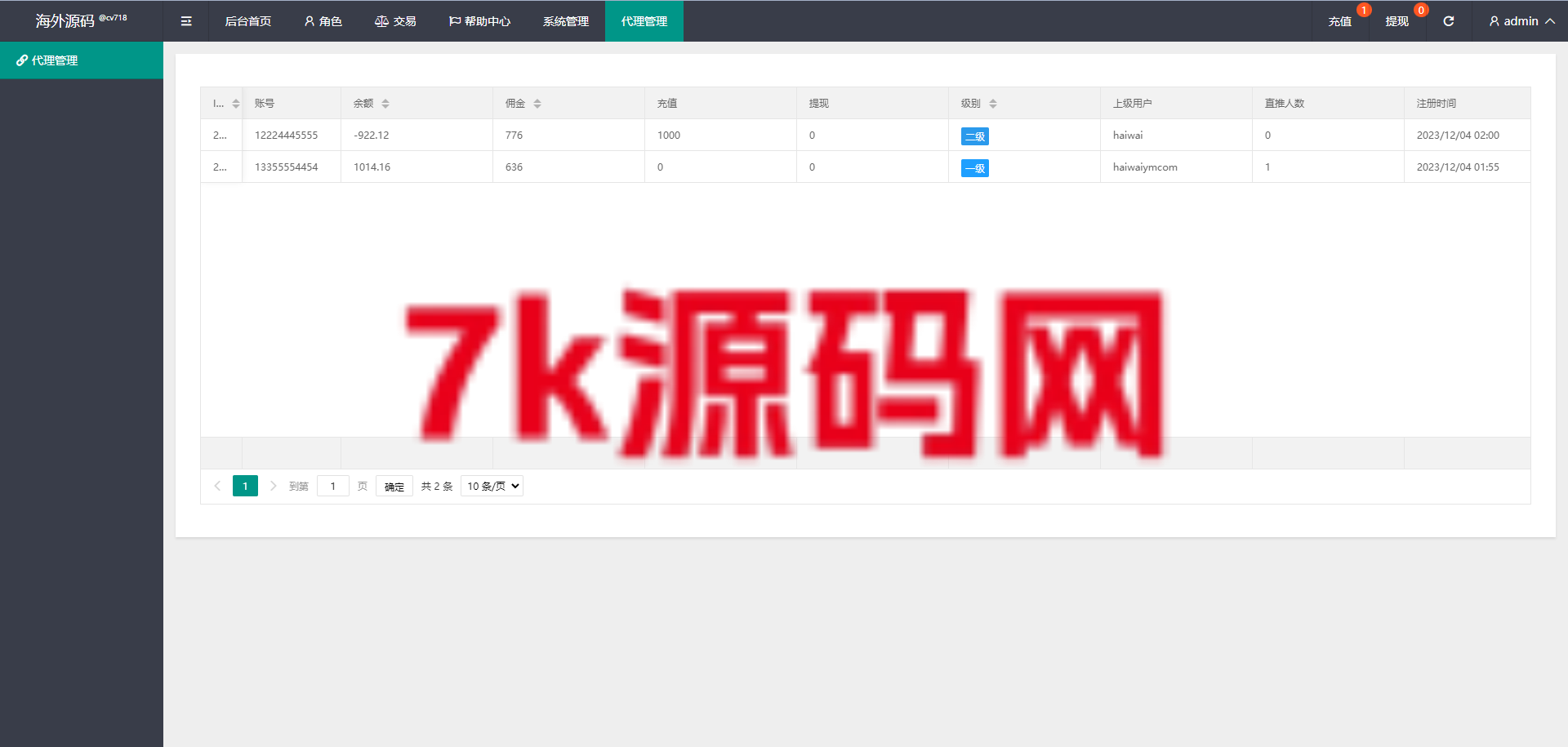Open the 角色 menu

[323, 21]
